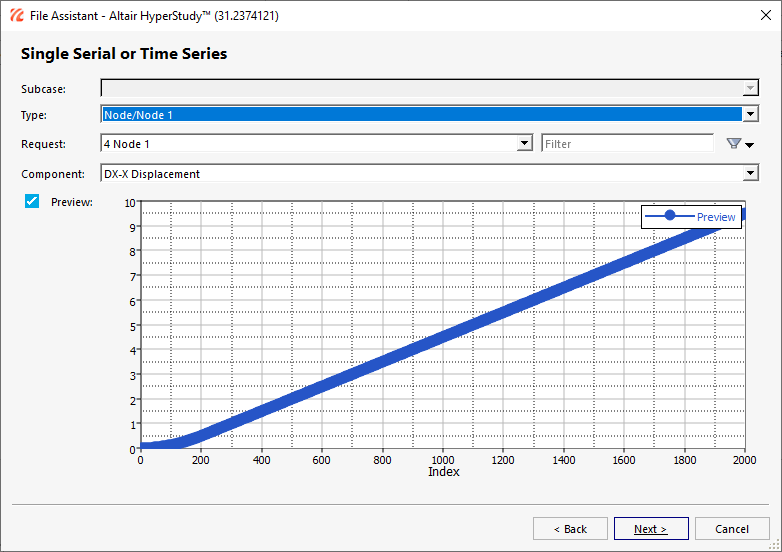Grab the resize grip at window corner
Image resolution: width=782 pixels, height=552 pixels.
click(x=775, y=545)
